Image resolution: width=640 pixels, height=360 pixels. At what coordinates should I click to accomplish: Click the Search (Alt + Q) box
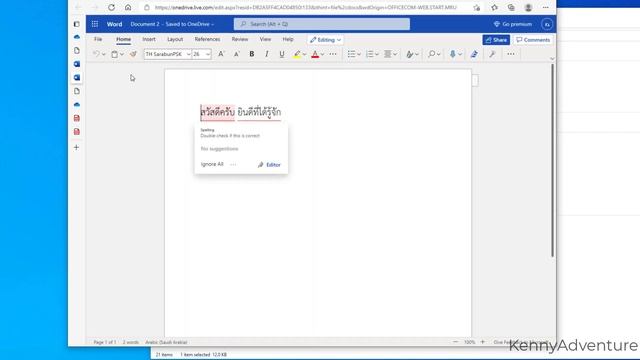tap(322, 24)
